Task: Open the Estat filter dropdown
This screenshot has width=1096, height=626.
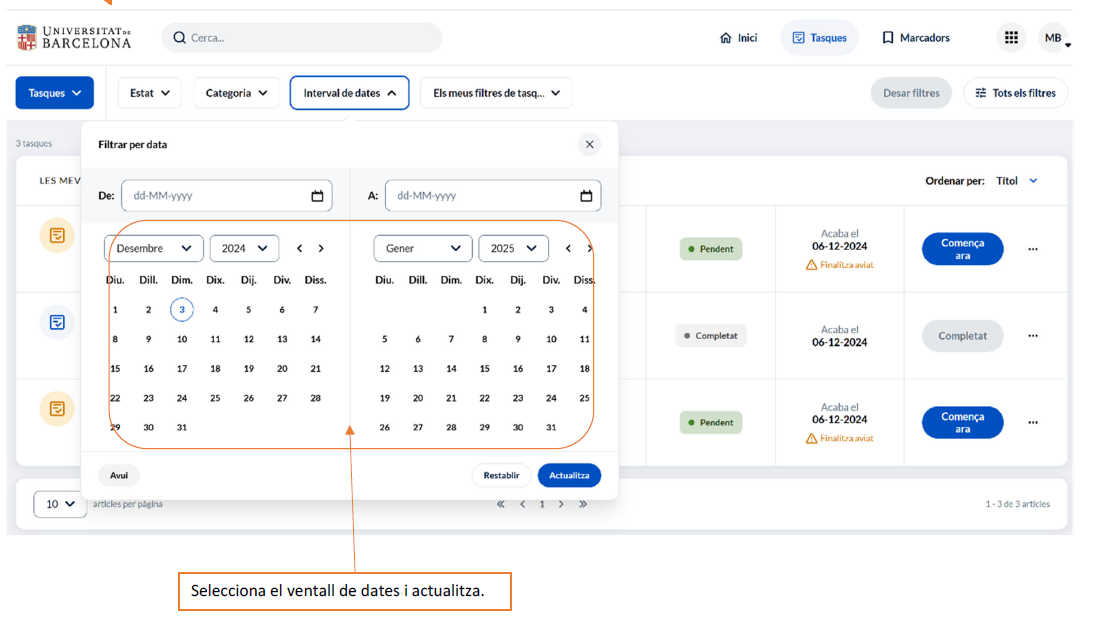Action: 150,93
